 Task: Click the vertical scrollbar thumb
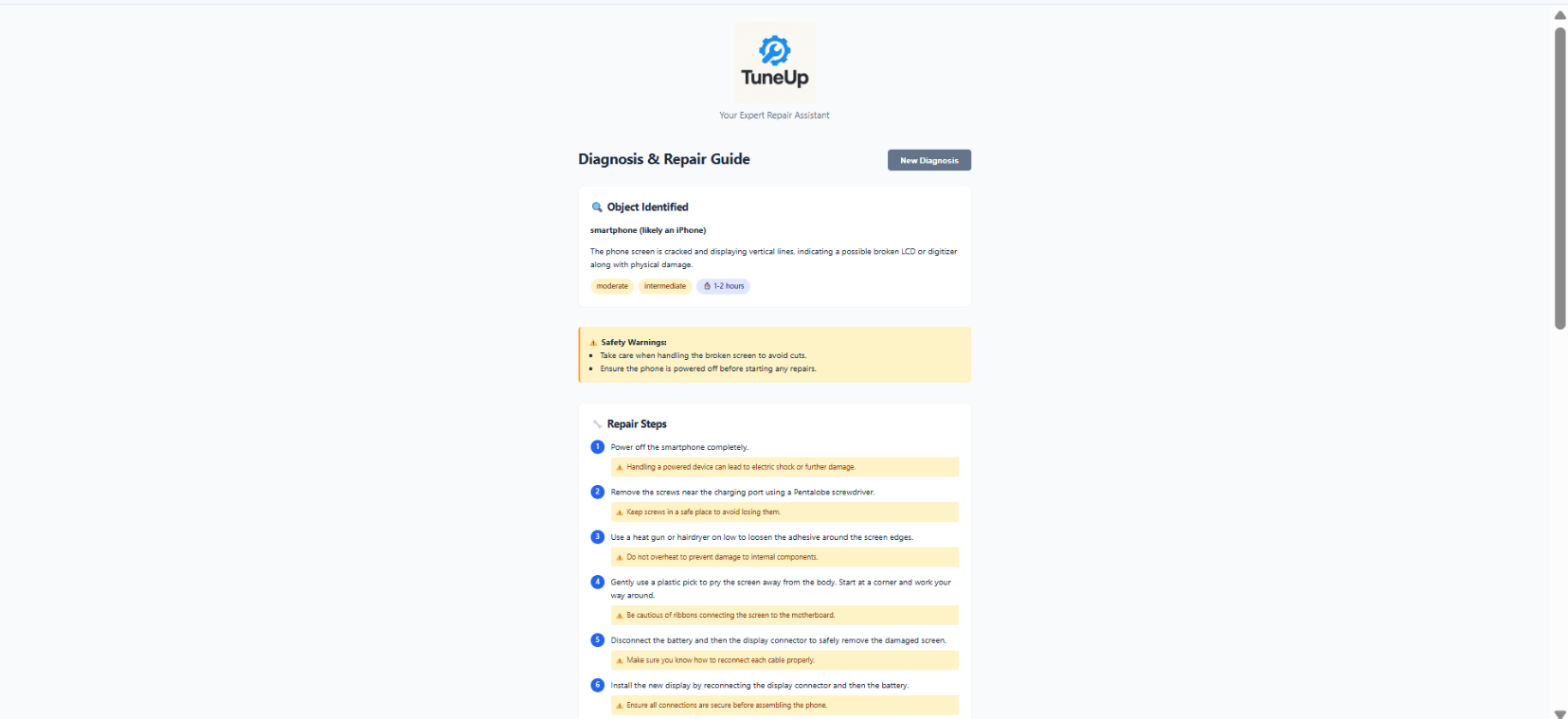tap(1559, 178)
